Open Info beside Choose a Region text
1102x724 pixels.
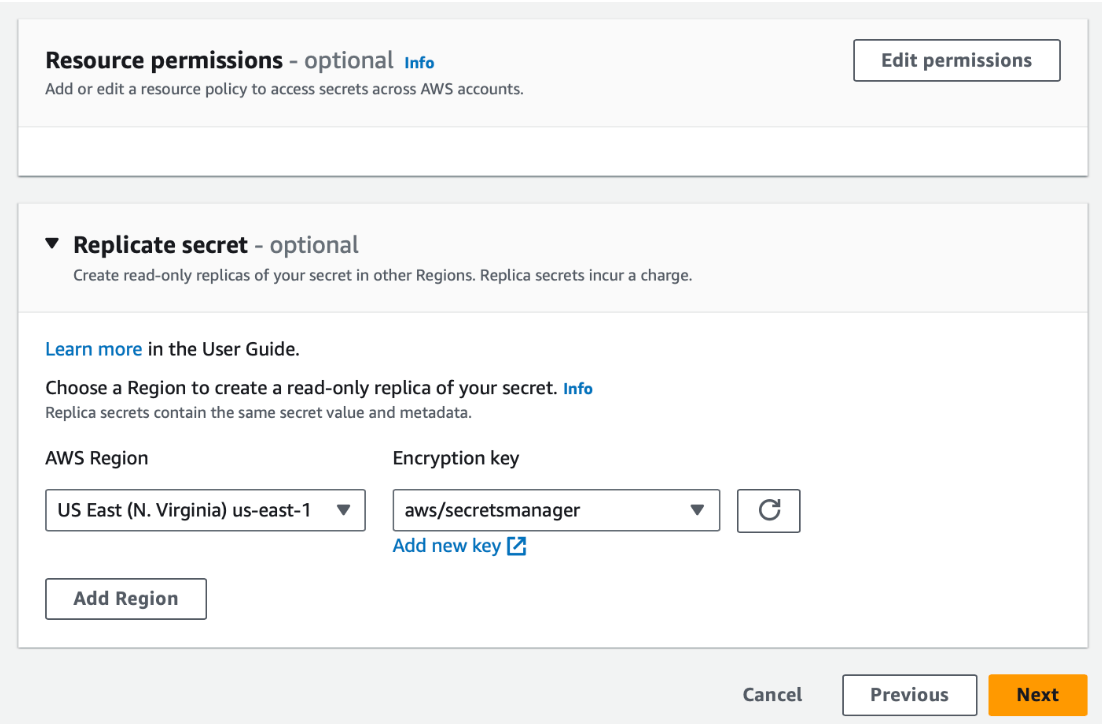(578, 388)
